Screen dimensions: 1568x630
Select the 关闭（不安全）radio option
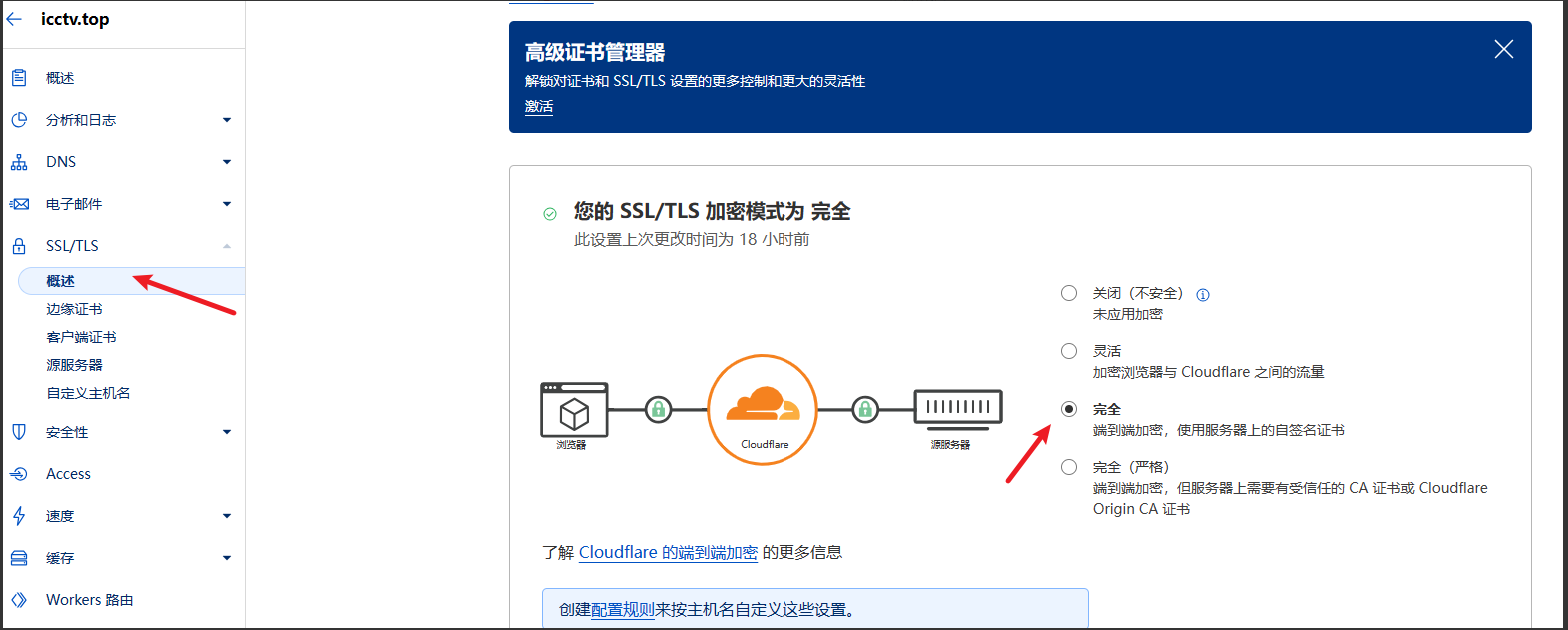pyautogui.click(x=1069, y=293)
